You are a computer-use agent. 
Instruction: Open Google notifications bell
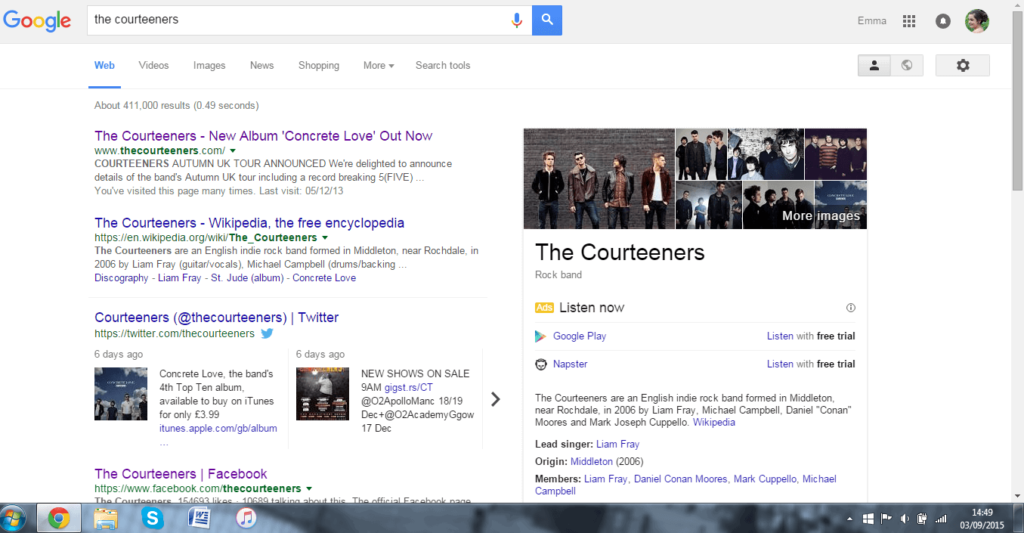(943, 21)
